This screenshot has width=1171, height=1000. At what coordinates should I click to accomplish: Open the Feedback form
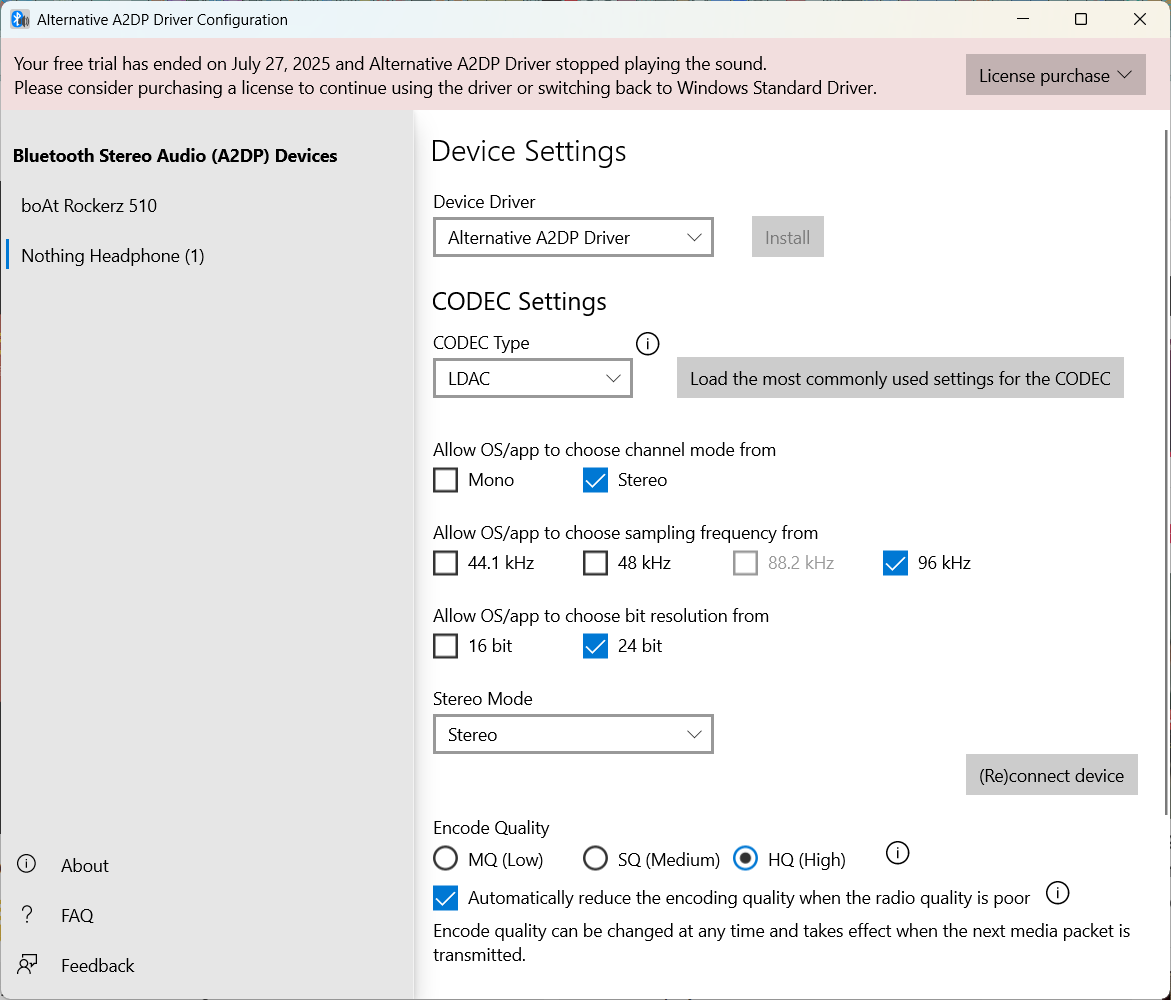pos(97,965)
